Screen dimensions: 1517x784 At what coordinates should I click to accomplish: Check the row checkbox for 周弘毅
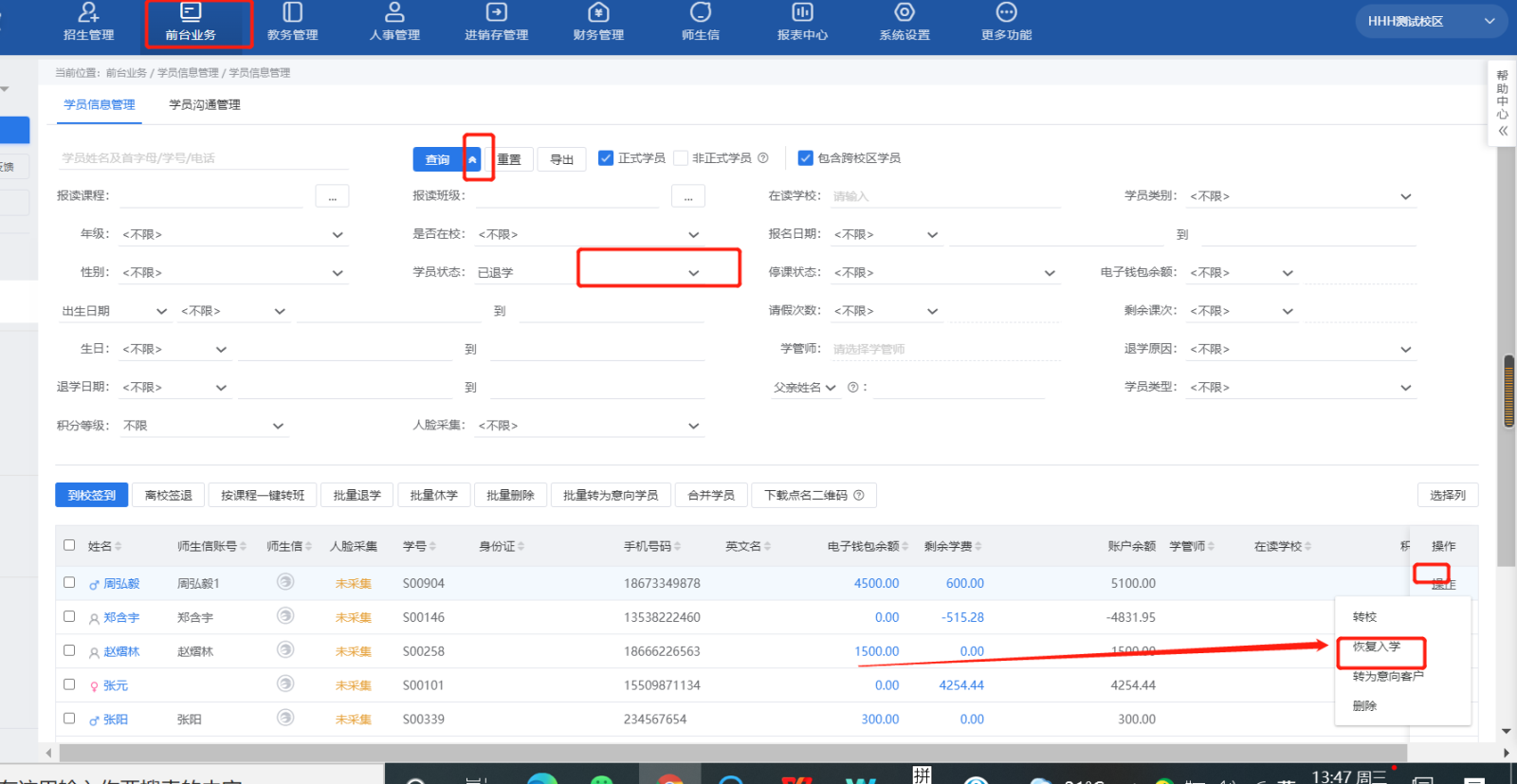point(69,582)
